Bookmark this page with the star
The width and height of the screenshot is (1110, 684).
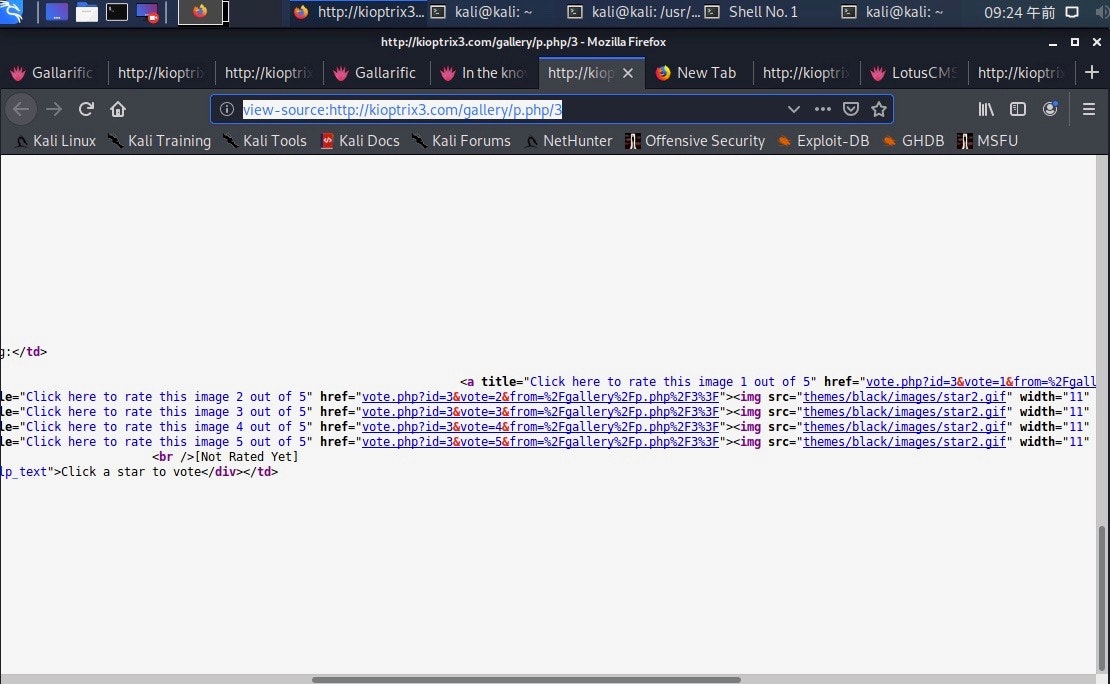click(879, 109)
